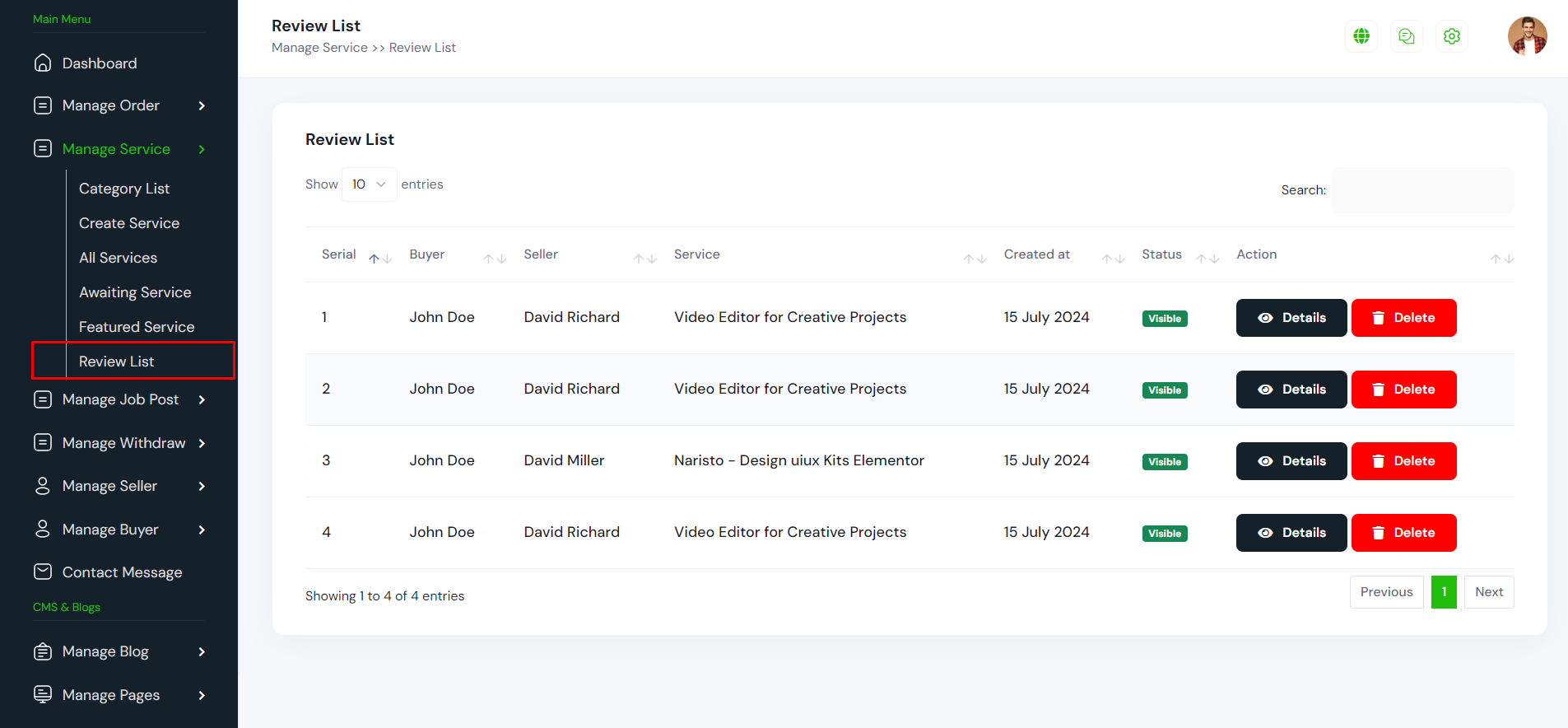This screenshot has height=728, width=1568.
Task: Expand the Manage Order submenu
Action: point(202,105)
